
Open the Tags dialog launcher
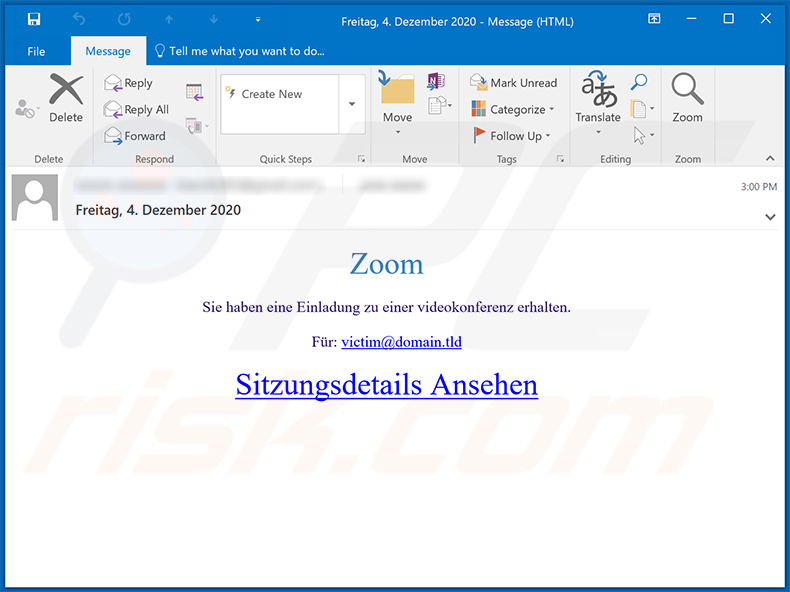[560, 159]
